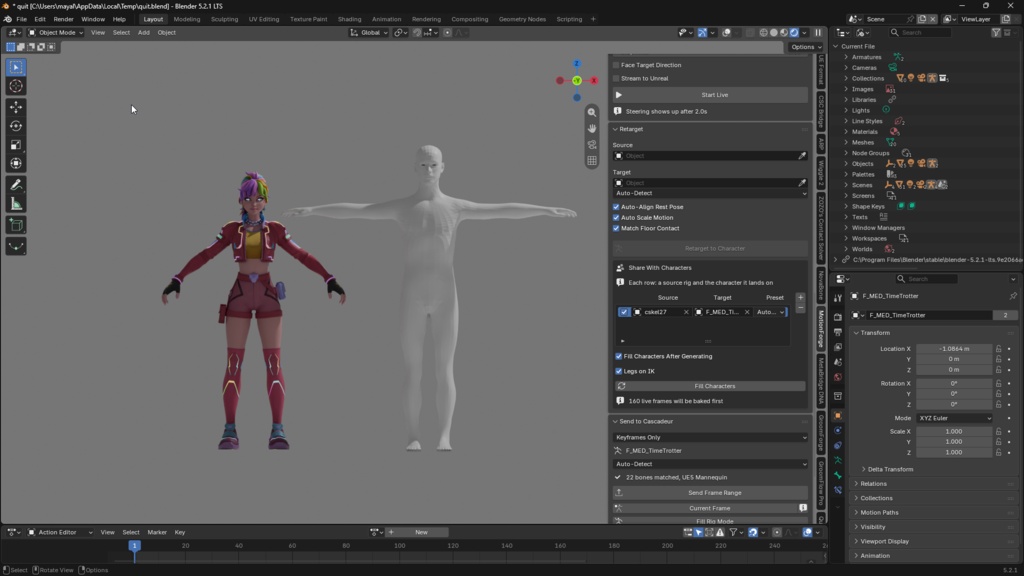
Task: Choose the Measure tool
Action: click(16, 204)
